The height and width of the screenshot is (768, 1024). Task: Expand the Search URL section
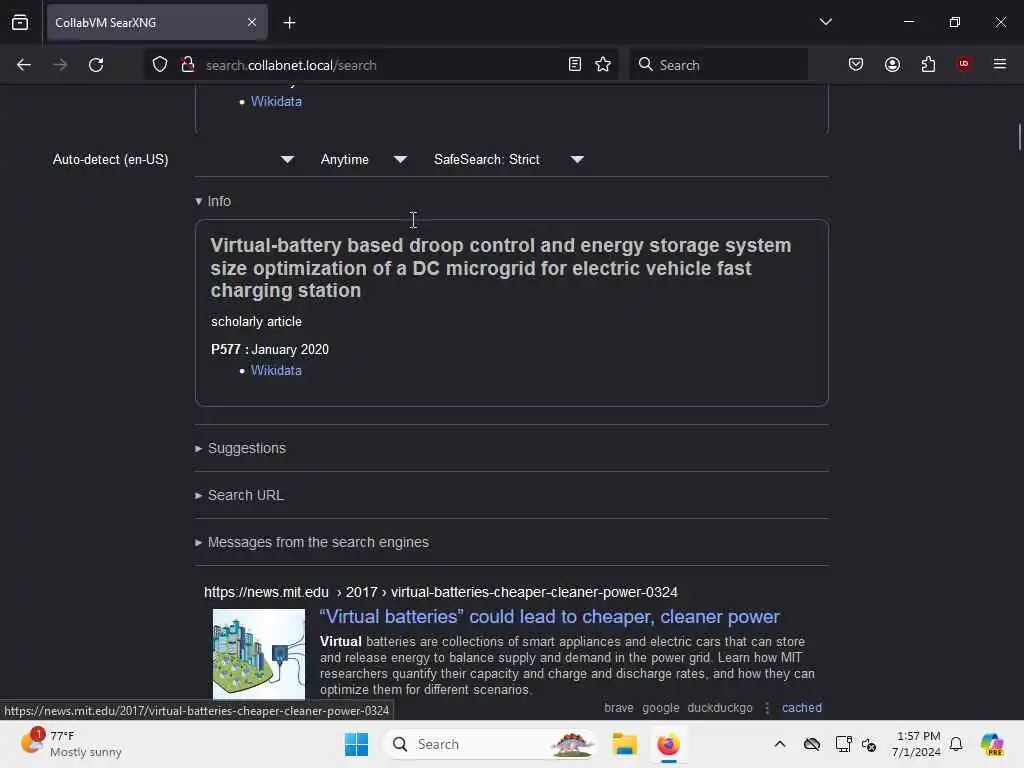[240, 495]
